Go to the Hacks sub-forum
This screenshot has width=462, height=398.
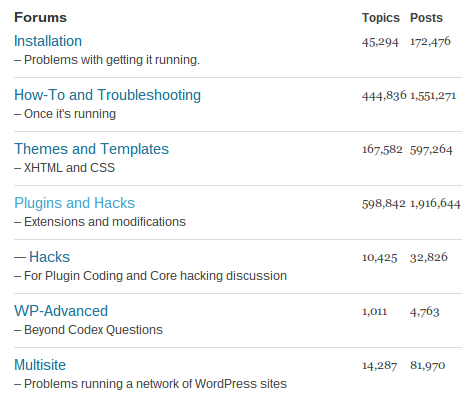coord(49,257)
